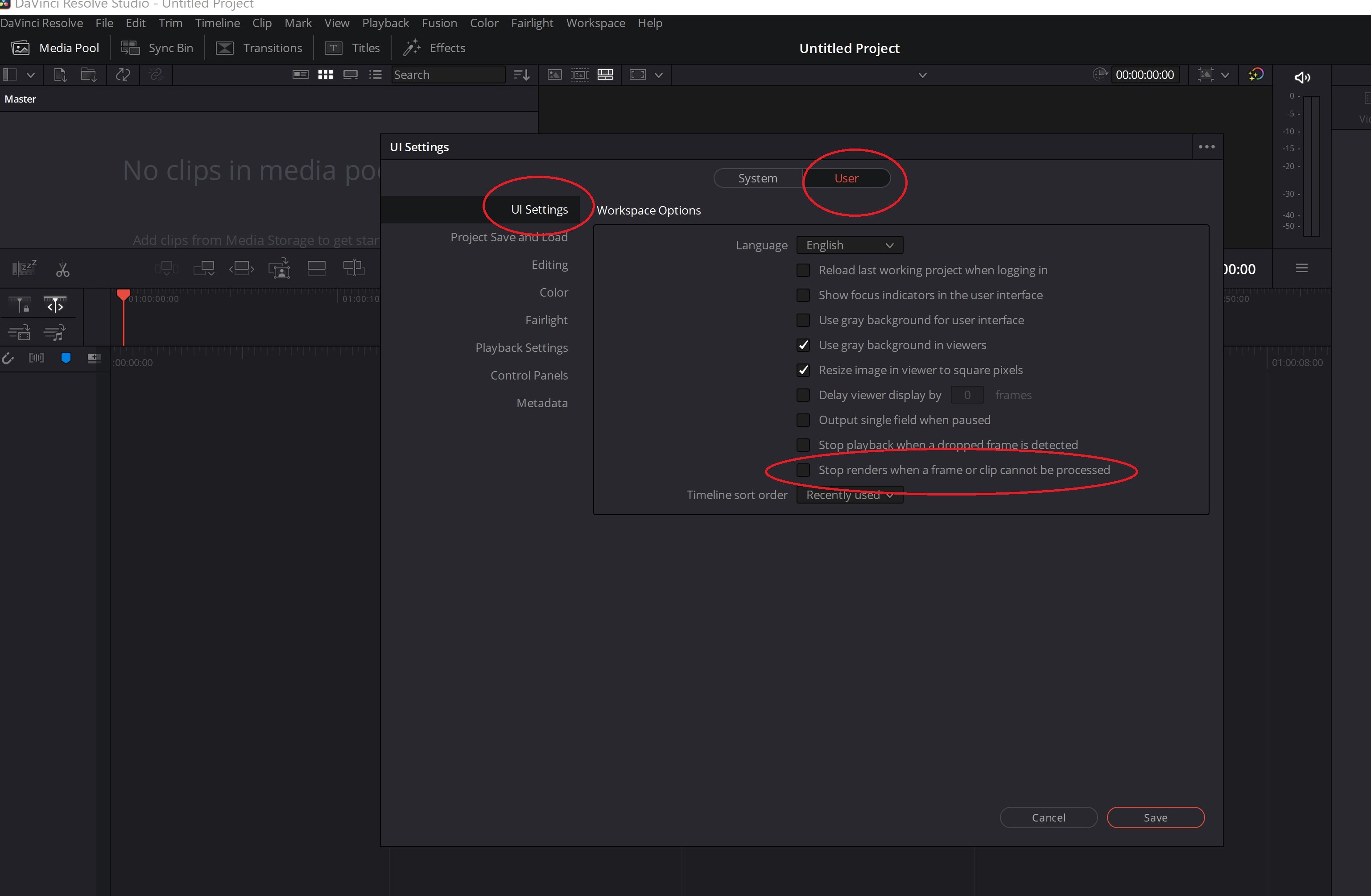Expand the media pool panel layout dropdown
This screenshot has width=1371, height=896.
30,75
